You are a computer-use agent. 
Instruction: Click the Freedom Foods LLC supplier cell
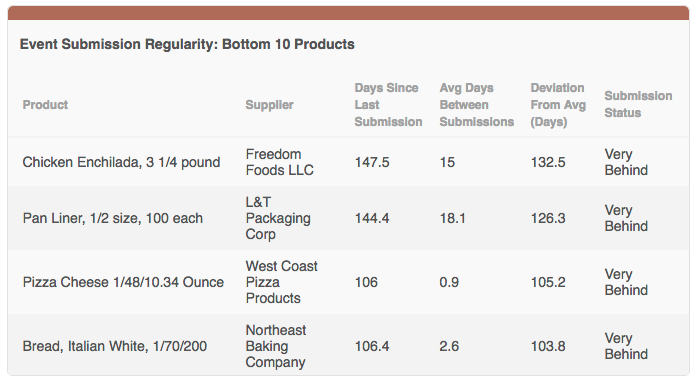(280, 162)
